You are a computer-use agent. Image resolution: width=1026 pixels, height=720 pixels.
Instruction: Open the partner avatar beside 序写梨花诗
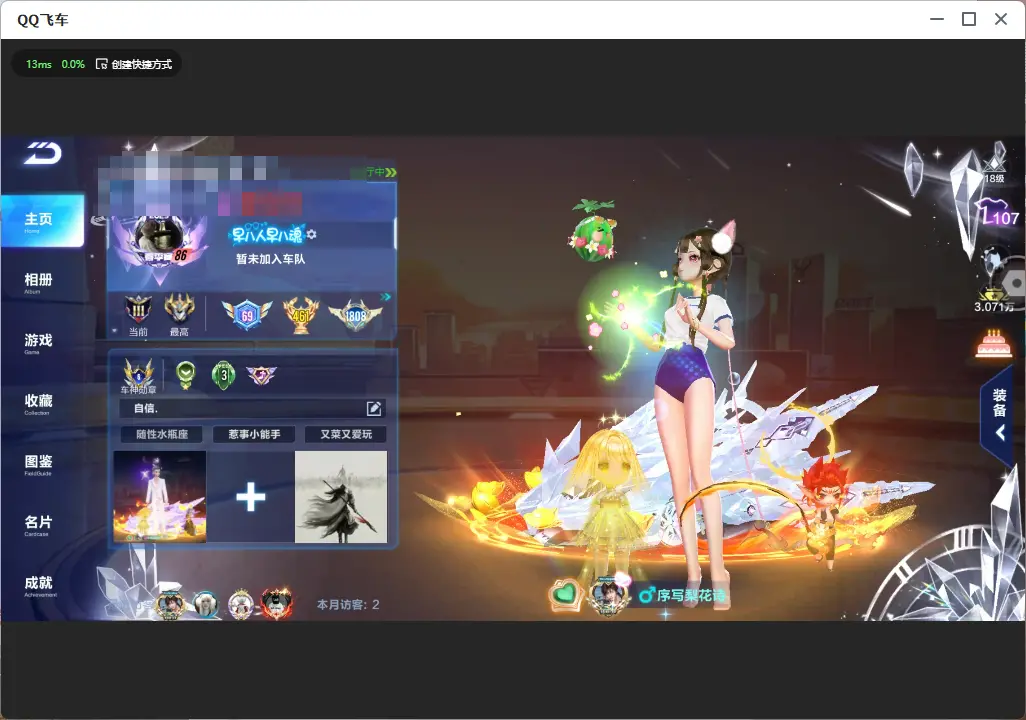[609, 595]
